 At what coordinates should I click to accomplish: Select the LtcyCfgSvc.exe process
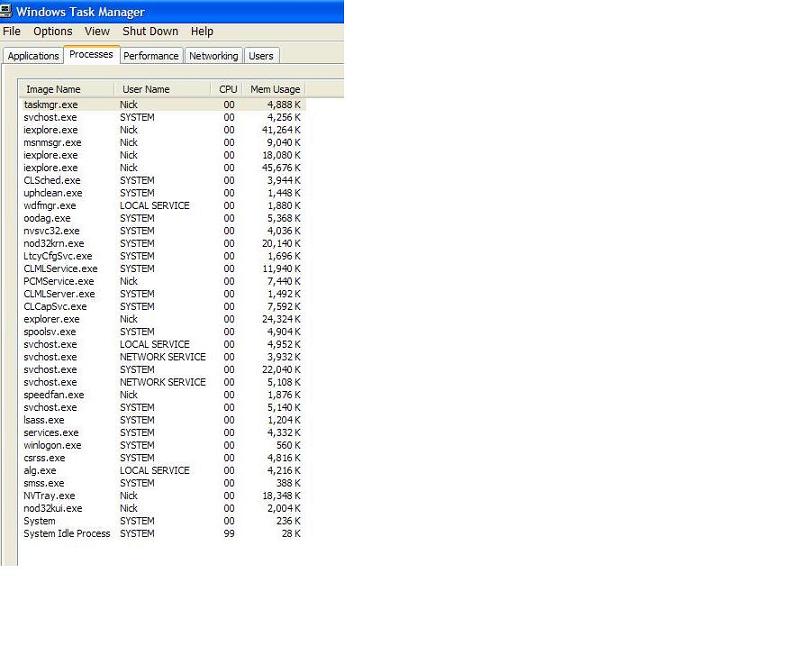163,256
